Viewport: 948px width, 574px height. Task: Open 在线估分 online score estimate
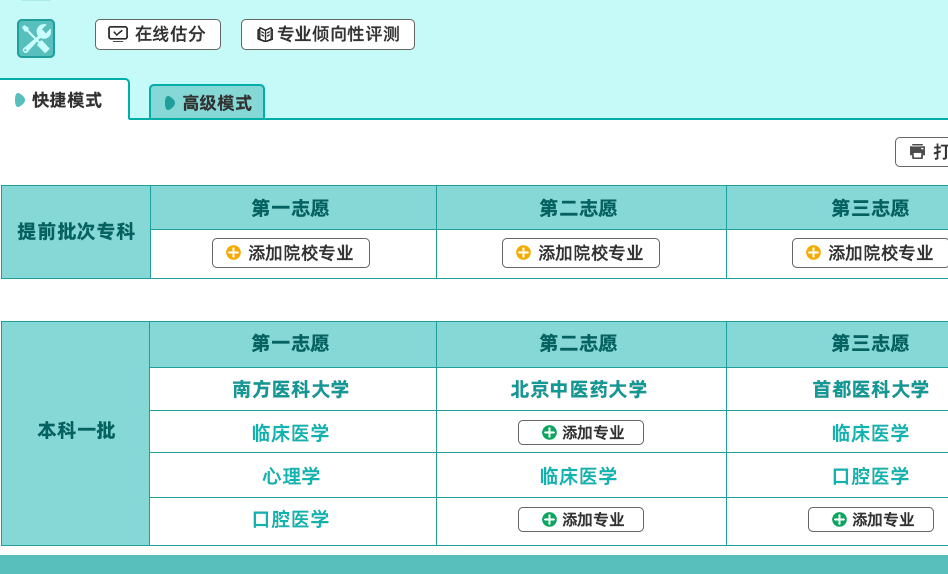click(x=158, y=34)
